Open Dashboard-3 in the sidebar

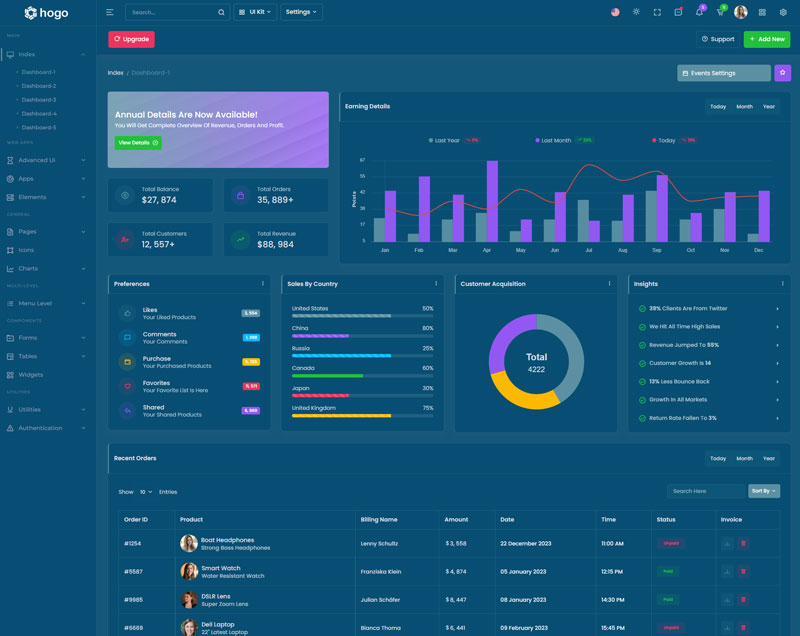point(39,100)
